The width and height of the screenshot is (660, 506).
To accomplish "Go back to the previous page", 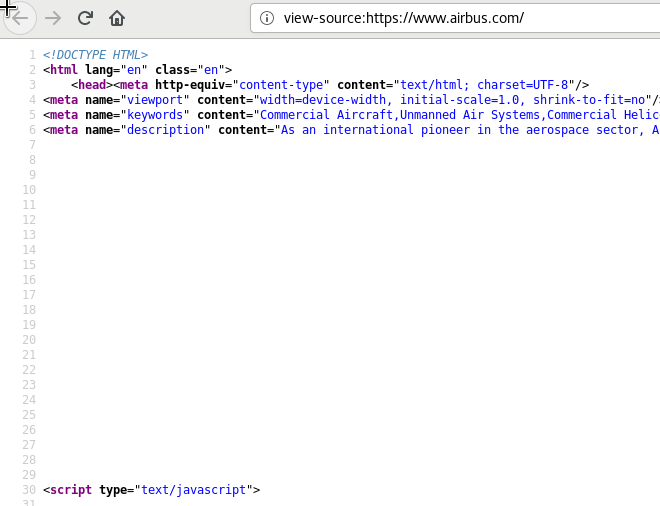I will pos(19,18).
